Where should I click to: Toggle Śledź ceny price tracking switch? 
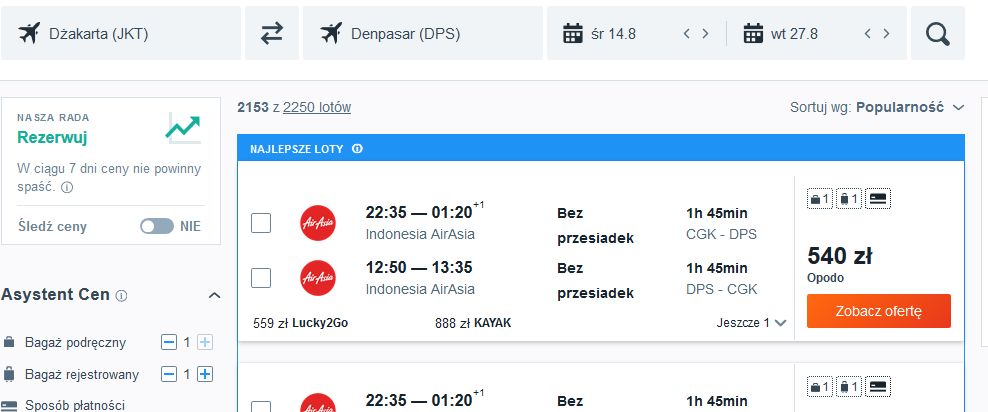157,226
